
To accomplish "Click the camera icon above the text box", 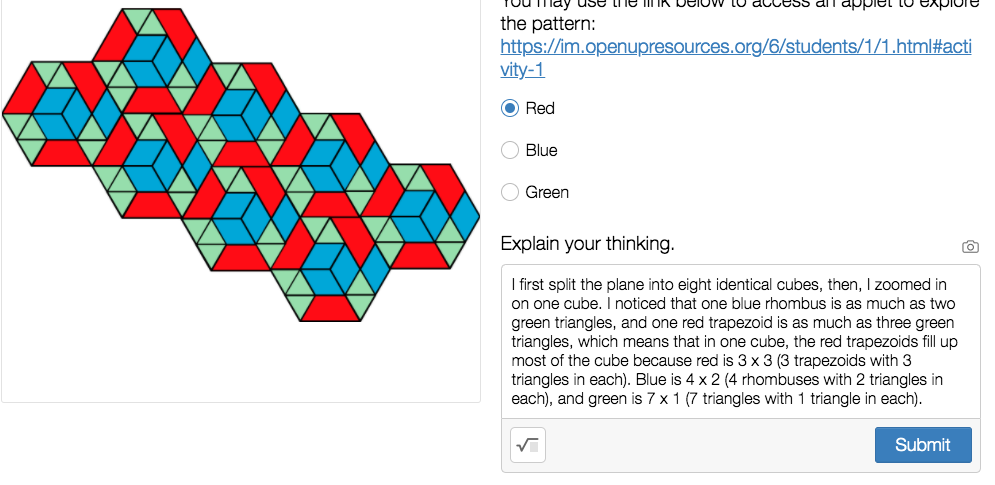I will 969,247.
